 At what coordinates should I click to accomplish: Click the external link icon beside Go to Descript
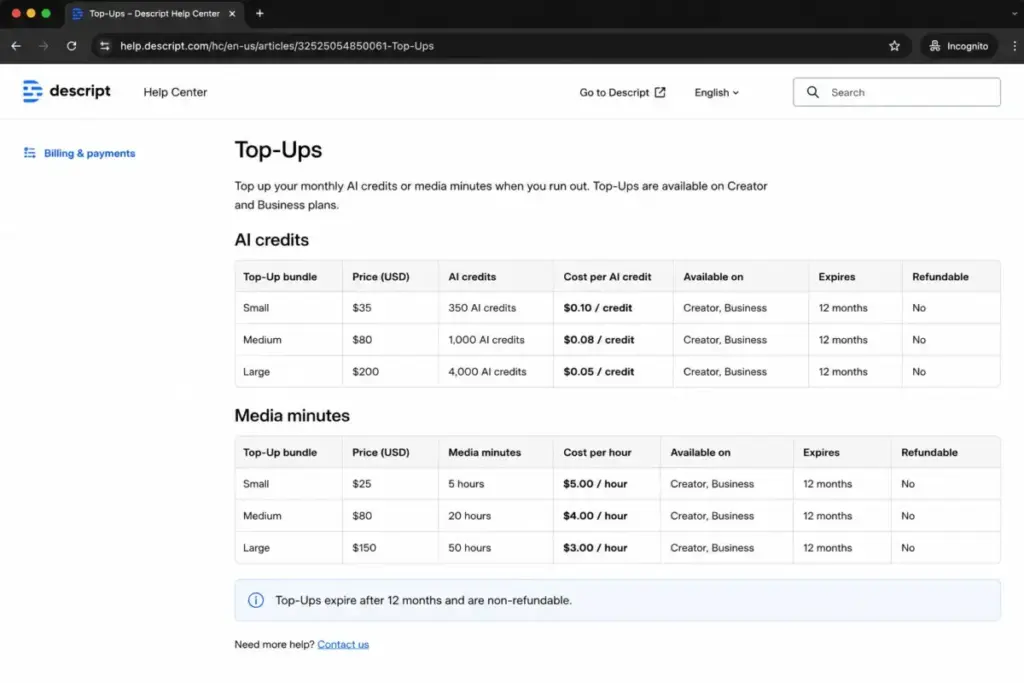pyautogui.click(x=660, y=92)
